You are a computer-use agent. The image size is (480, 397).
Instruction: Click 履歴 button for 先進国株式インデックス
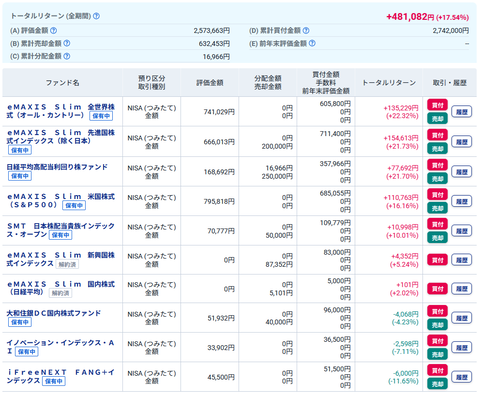click(462, 142)
